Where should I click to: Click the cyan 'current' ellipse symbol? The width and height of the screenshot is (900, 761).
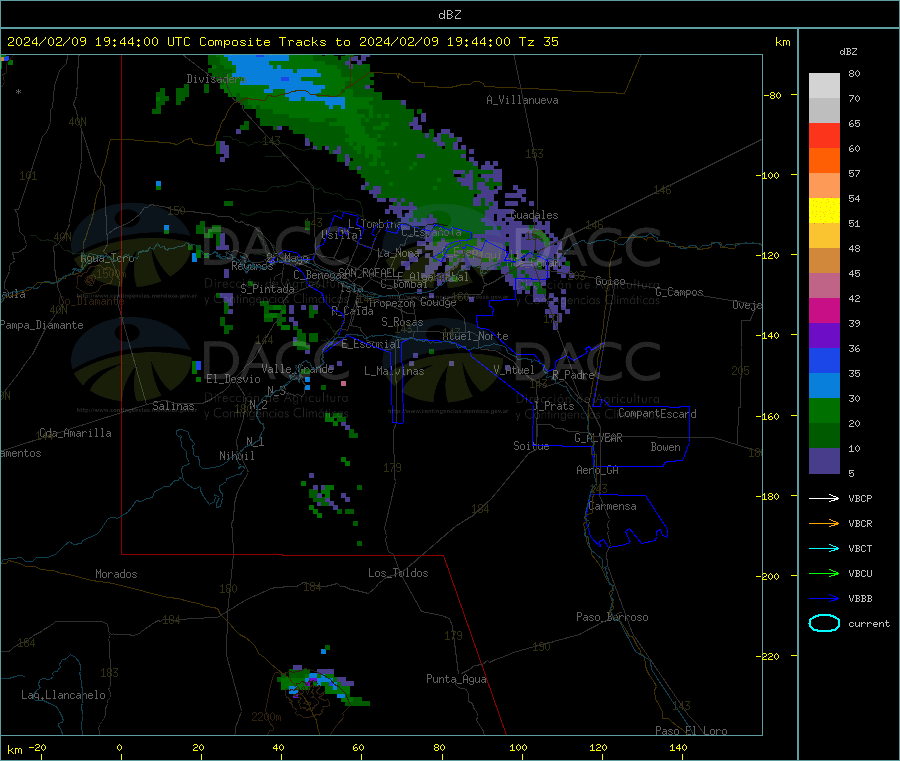click(824, 623)
